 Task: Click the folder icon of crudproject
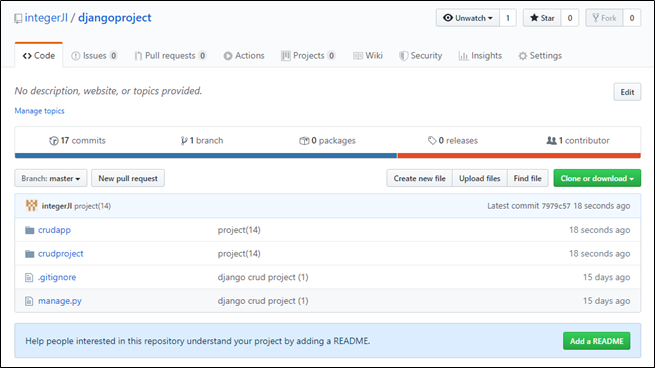point(29,254)
